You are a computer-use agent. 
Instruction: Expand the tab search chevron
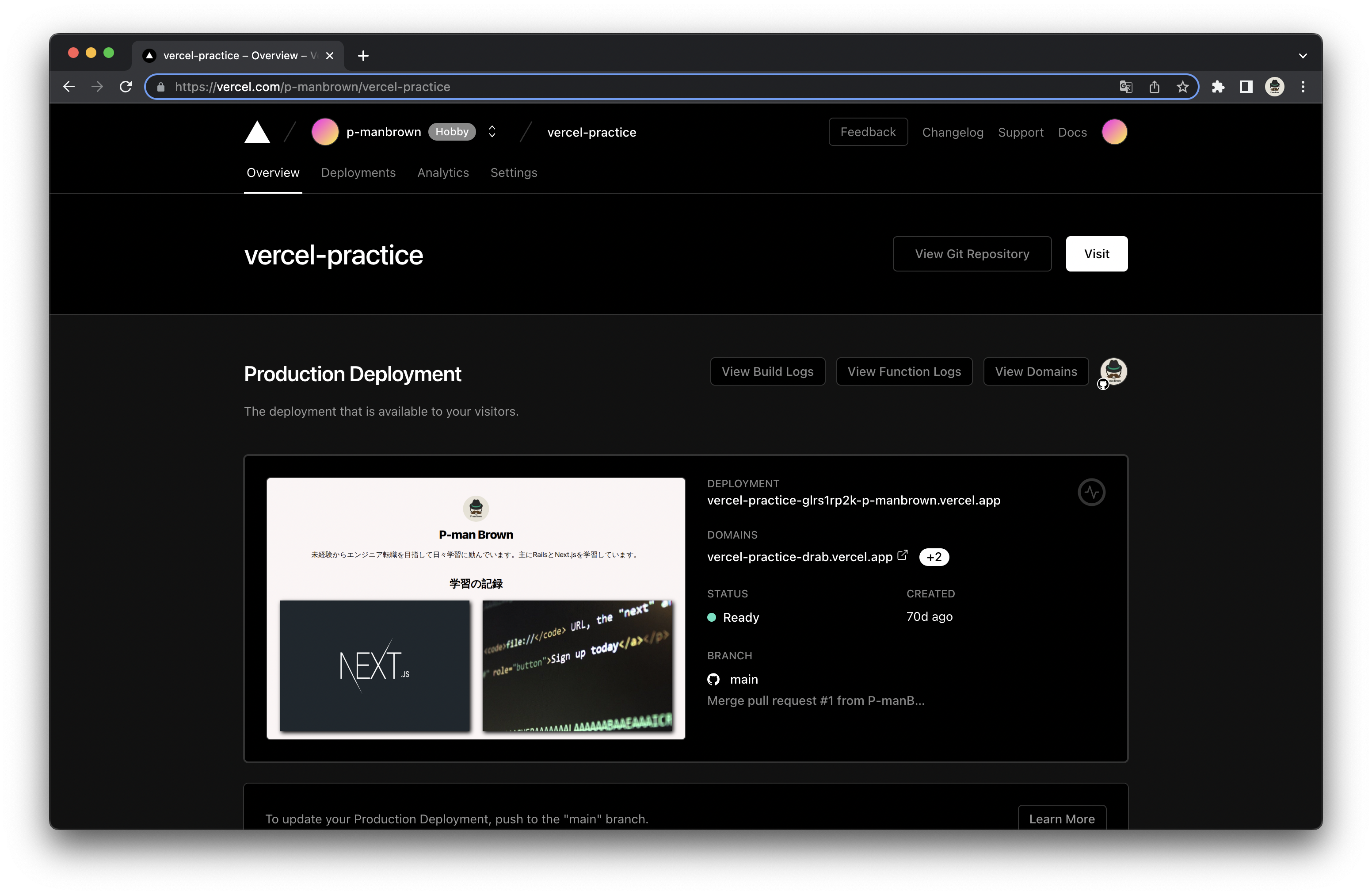pos(1303,56)
